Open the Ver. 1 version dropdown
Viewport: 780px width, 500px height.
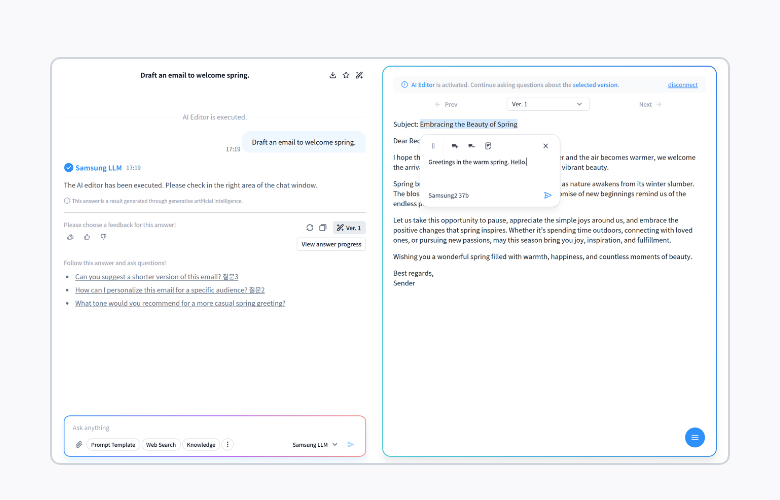pyautogui.click(x=547, y=104)
